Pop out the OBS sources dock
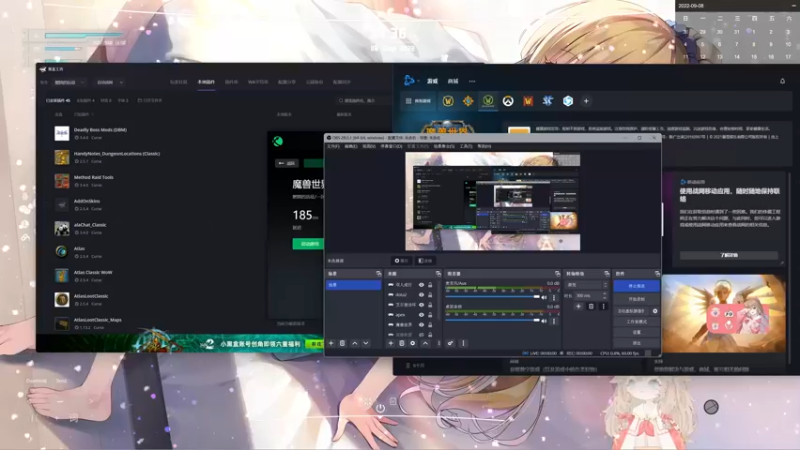This screenshot has height=450, width=800. click(438, 274)
